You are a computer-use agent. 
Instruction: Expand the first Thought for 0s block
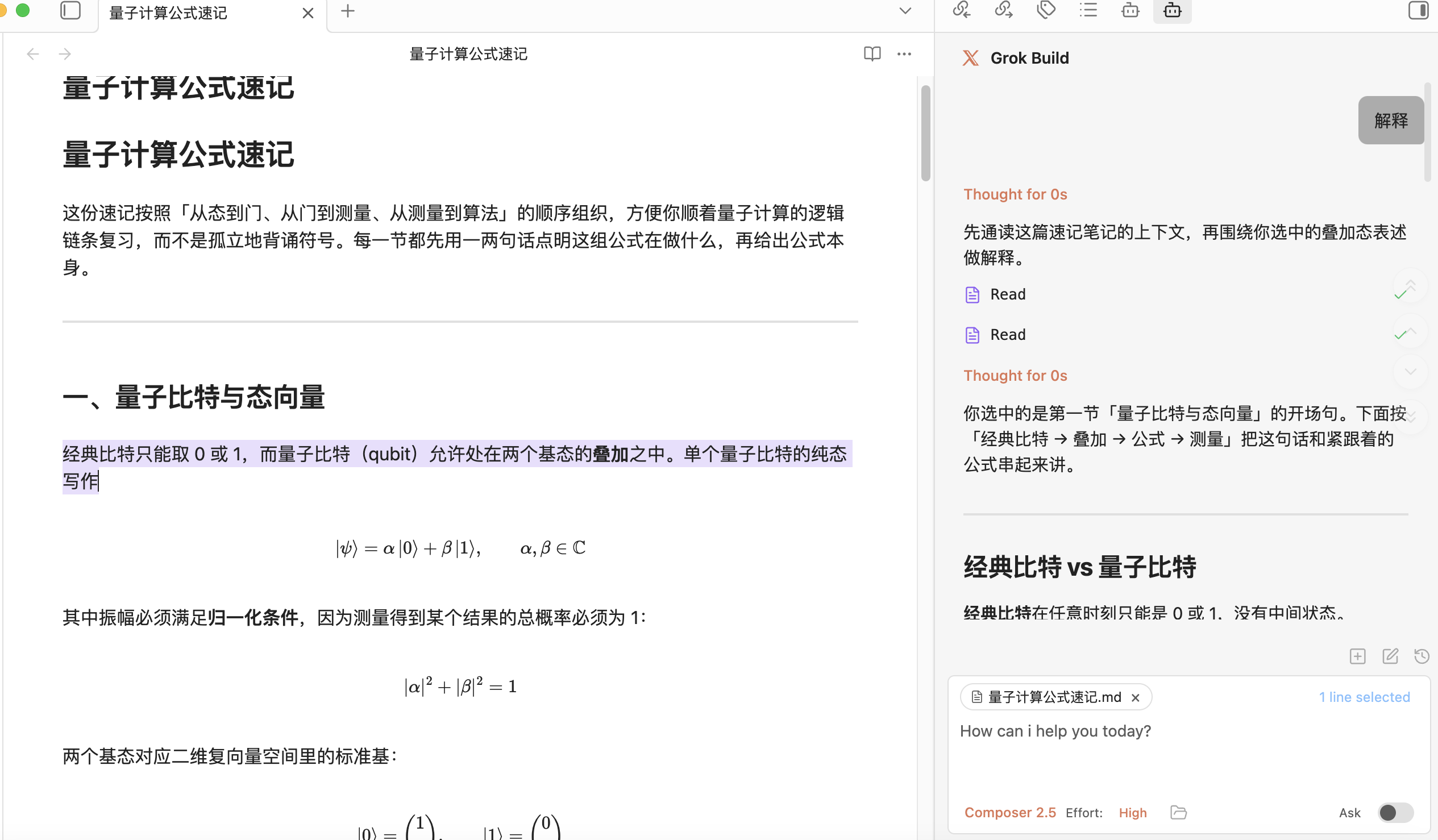tap(1015, 194)
